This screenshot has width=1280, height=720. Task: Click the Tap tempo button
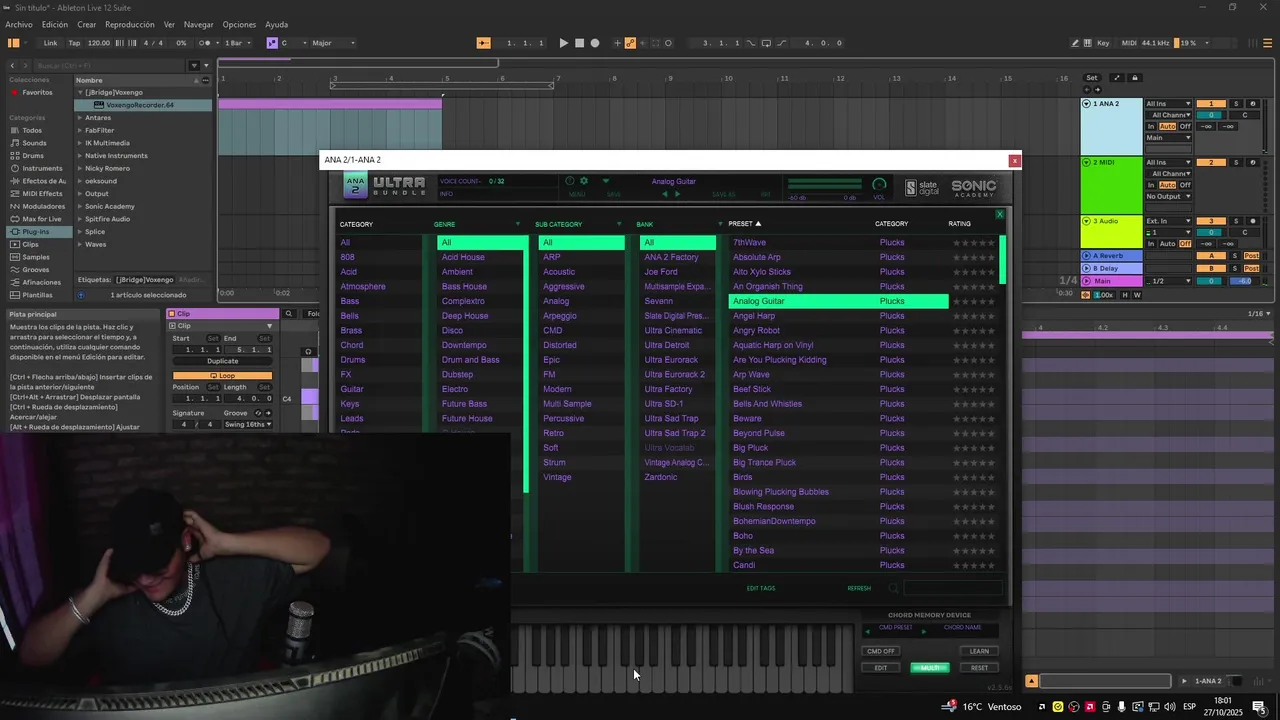pyautogui.click(x=74, y=43)
